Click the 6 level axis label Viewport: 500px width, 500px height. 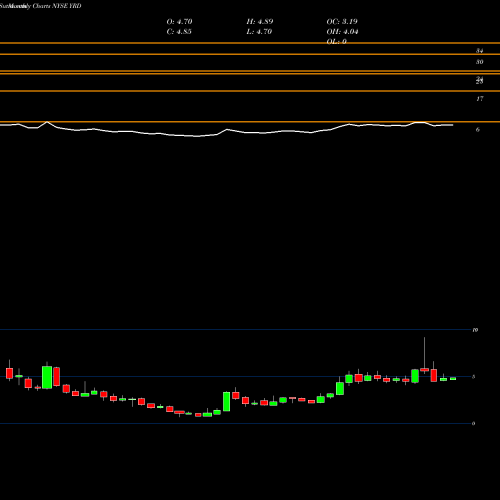pyautogui.click(x=478, y=130)
